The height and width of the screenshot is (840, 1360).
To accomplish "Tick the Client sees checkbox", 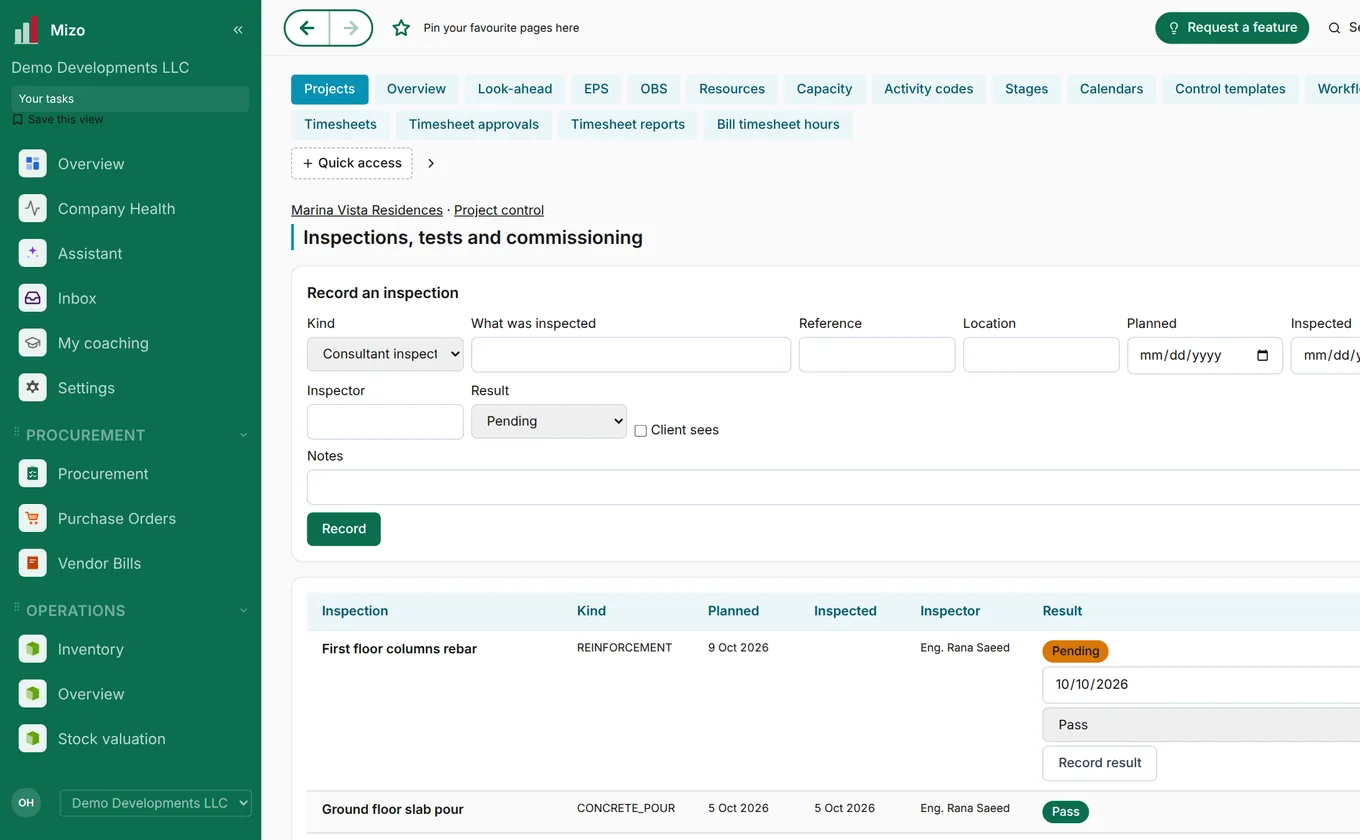I will click(641, 431).
